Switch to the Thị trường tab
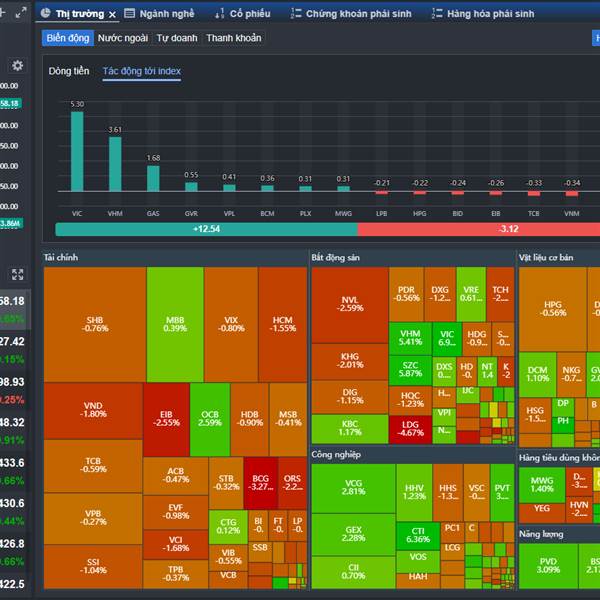Viewport: 600px width, 600px height. (x=78, y=14)
